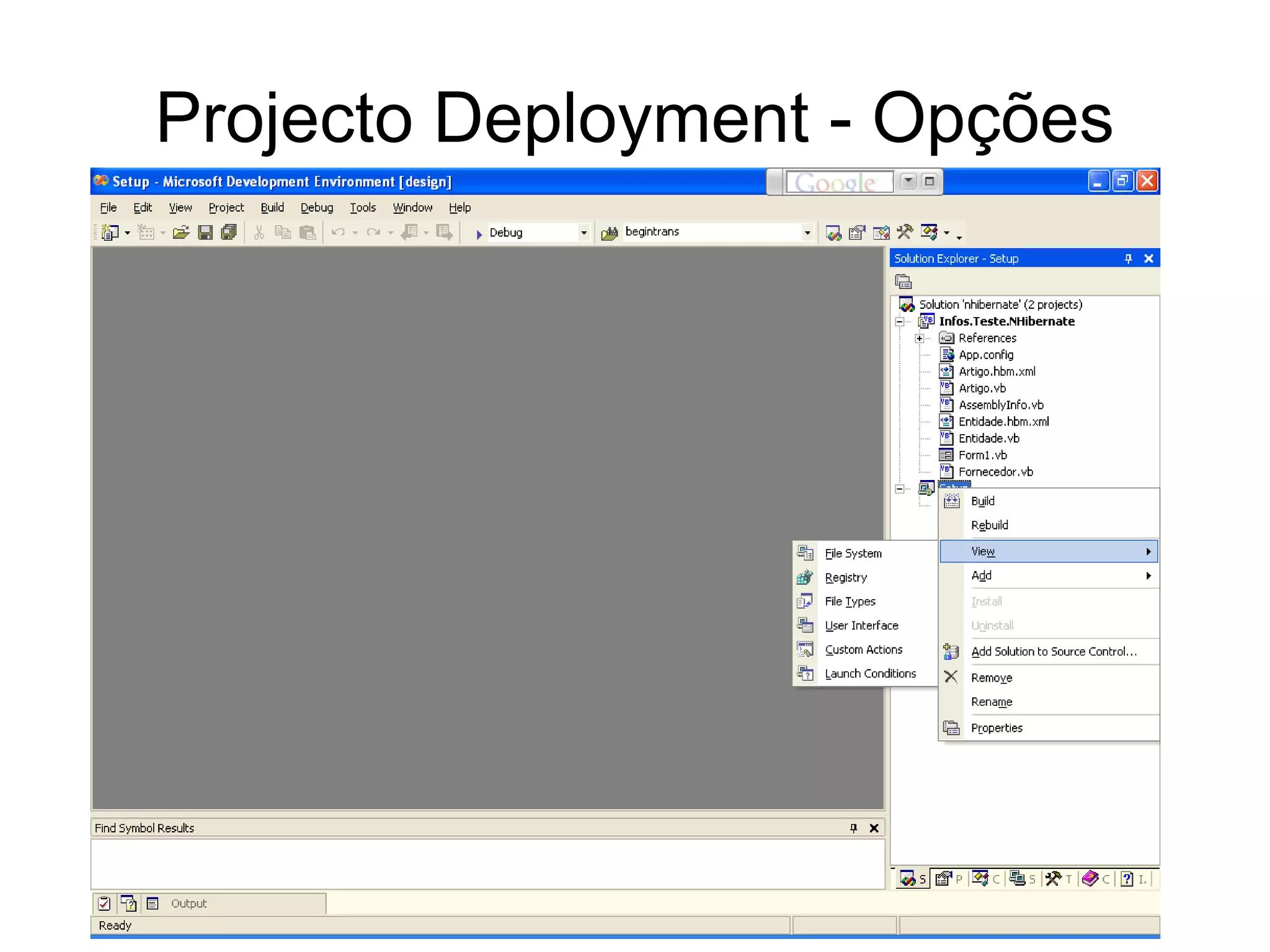Select Rebuild in the context menu

point(1049,525)
